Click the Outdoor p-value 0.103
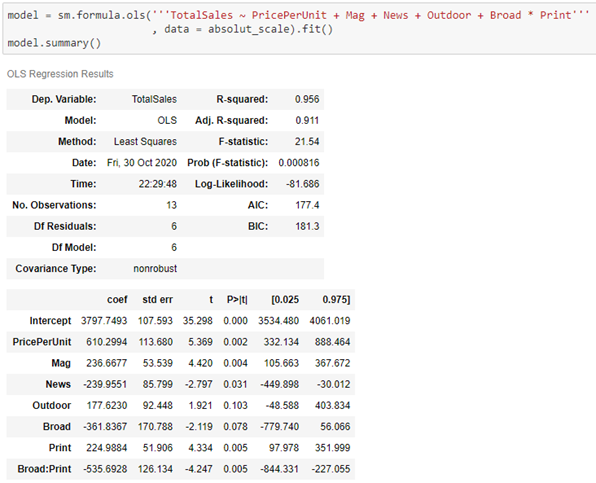The image size is (596, 483). (235, 405)
